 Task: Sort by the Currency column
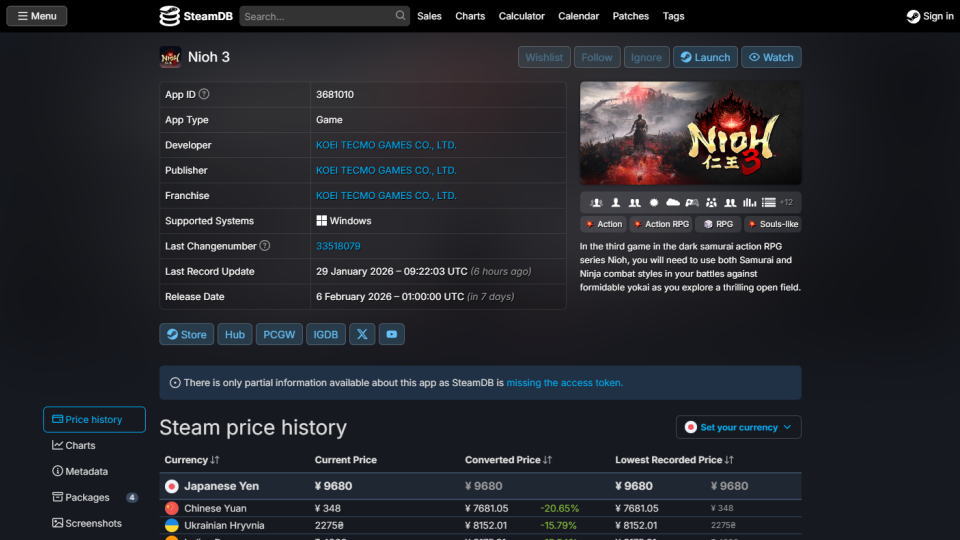click(x=192, y=460)
